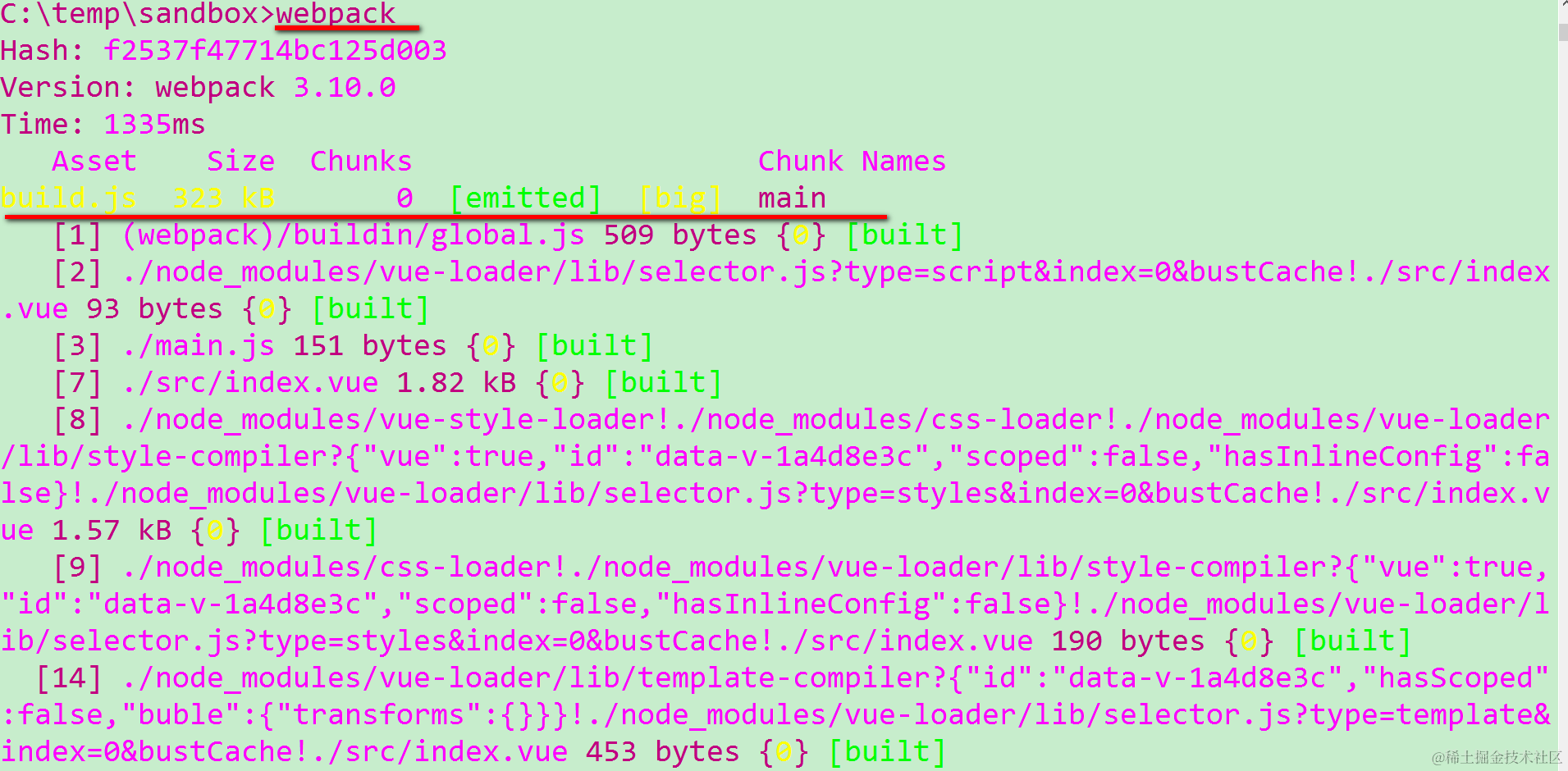Viewport: 1568px width, 771px height.
Task: Click the (webpack)/buildin/global.js module path
Action: tap(353, 235)
